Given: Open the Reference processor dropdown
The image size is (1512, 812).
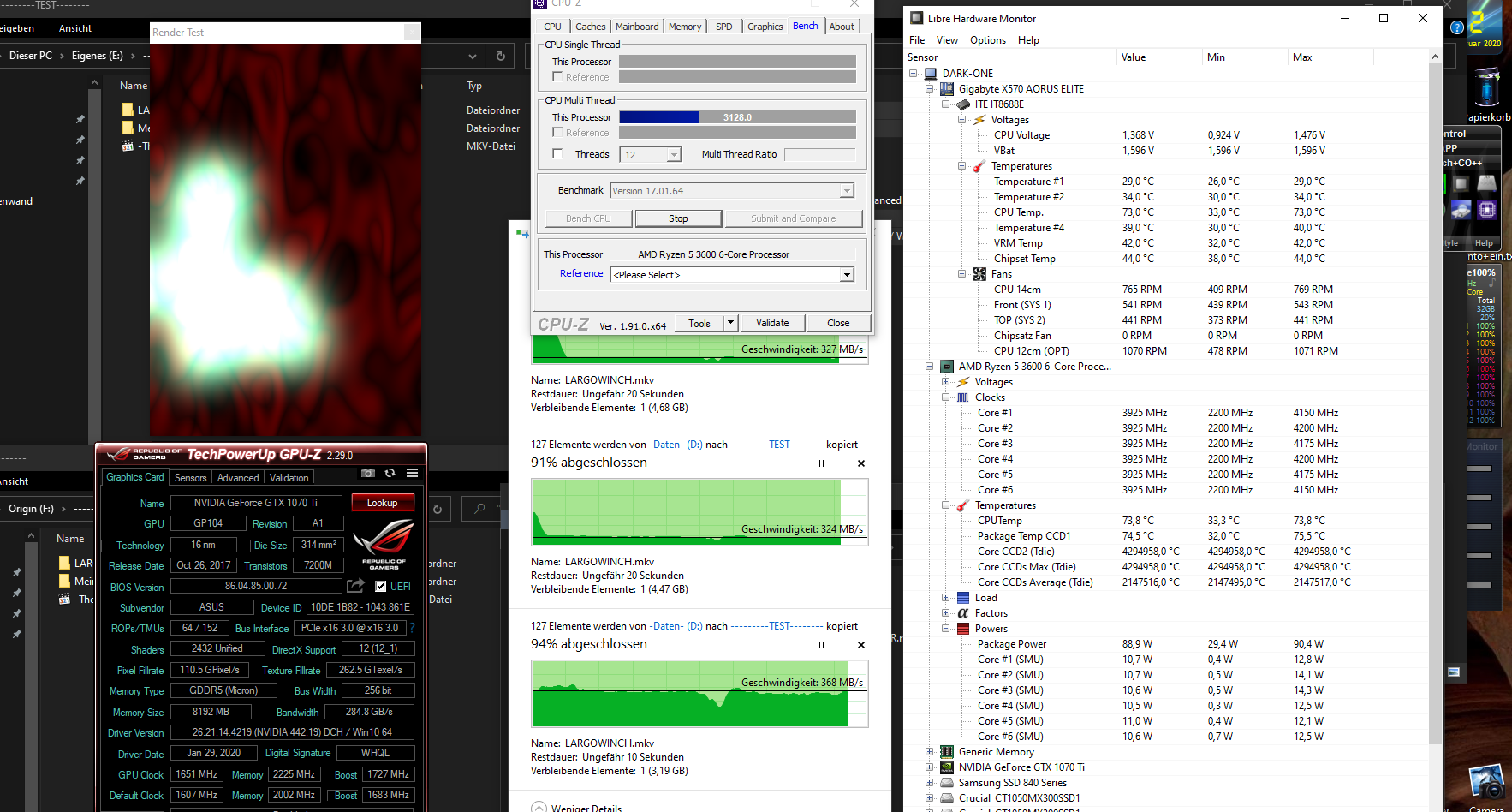Looking at the screenshot, I should coord(847,275).
